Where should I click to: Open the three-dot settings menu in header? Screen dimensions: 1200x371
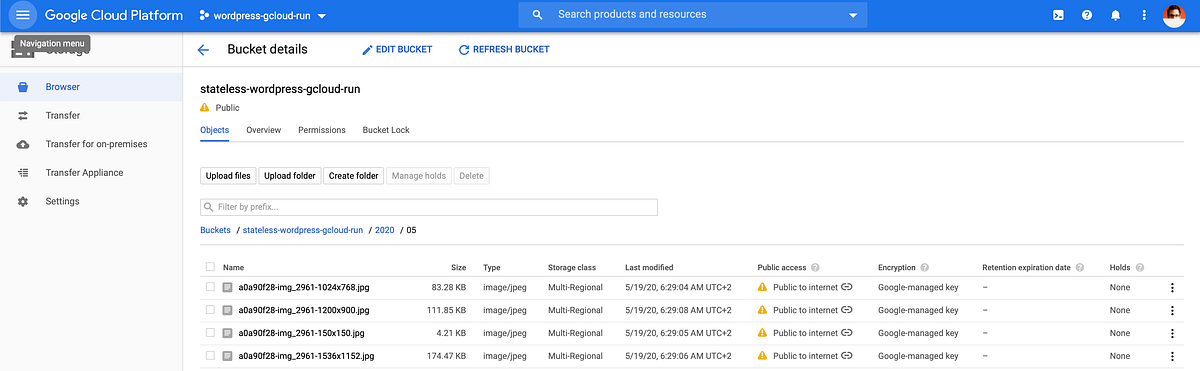click(x=1144, y=15)
